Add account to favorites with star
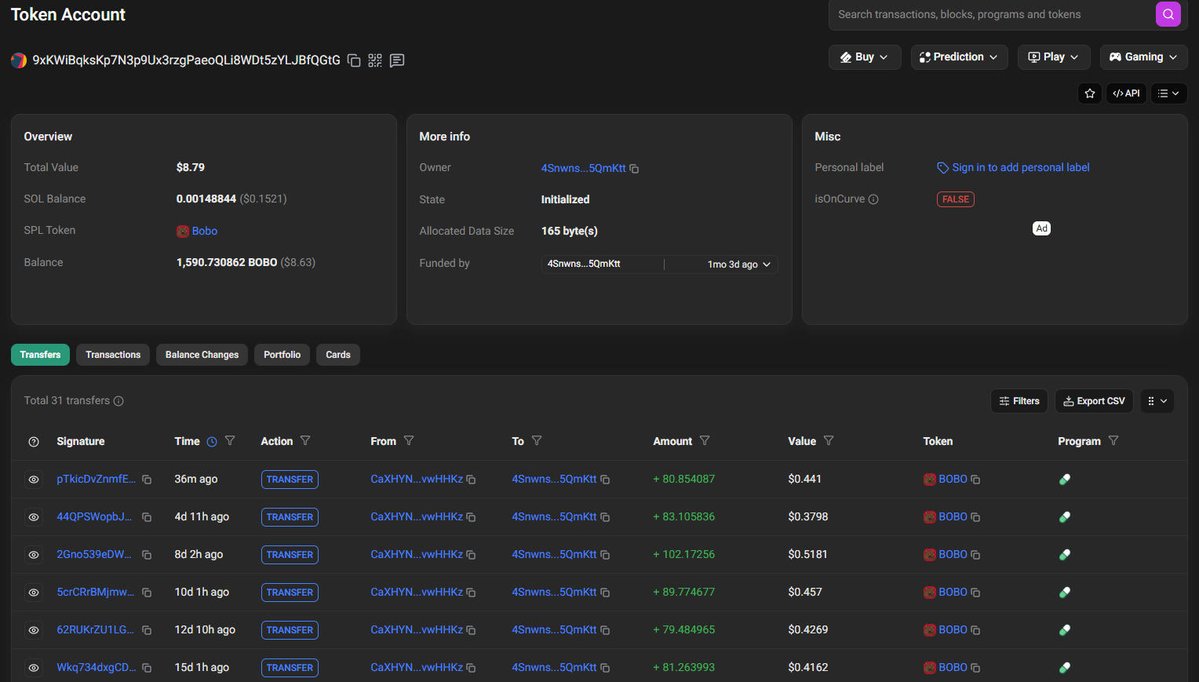The height and width of the screenshot is (682, 1199). pyautogui.click(x=1090, y=93)
